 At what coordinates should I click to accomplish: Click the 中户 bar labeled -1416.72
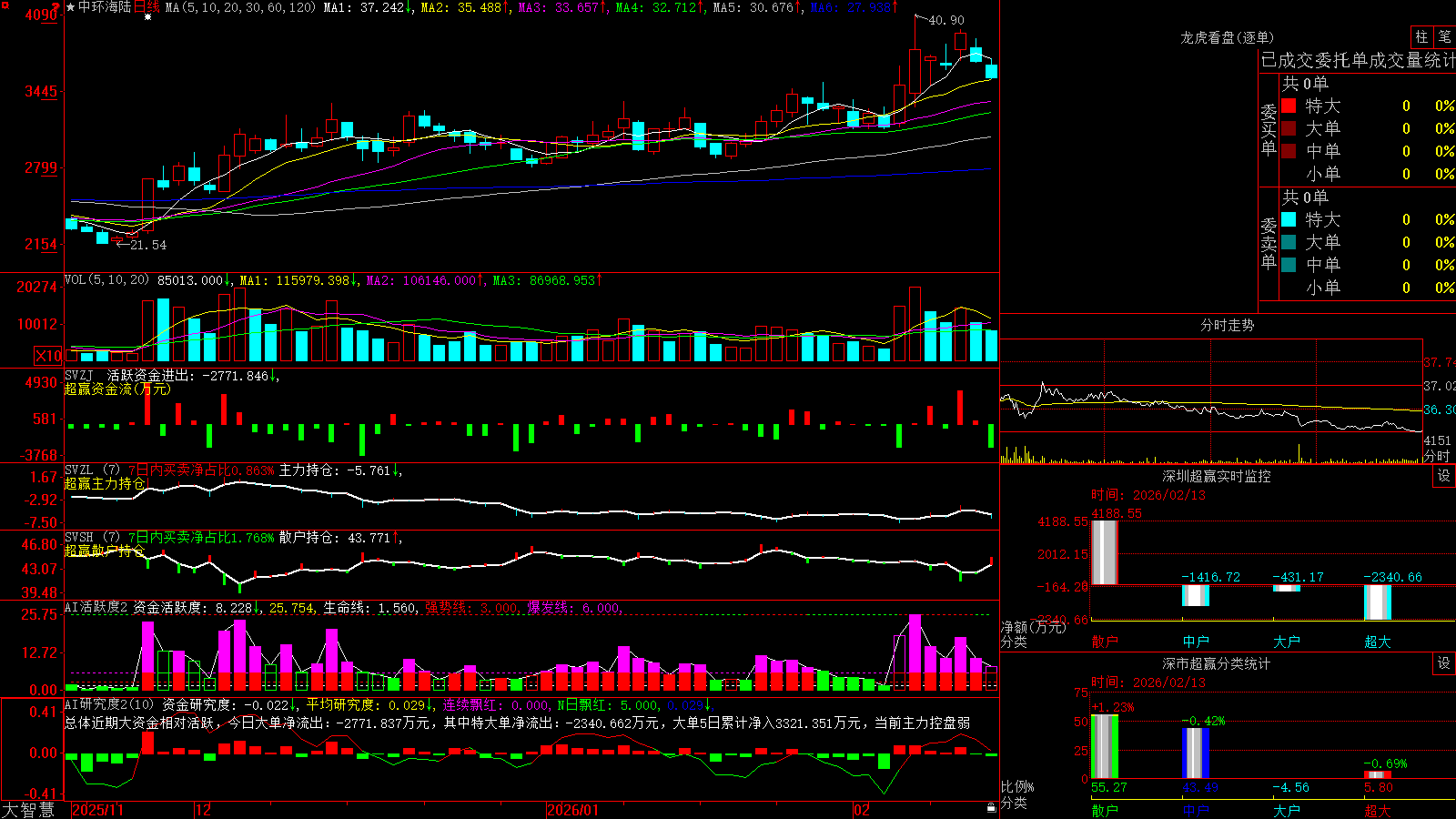[1196, 595]
